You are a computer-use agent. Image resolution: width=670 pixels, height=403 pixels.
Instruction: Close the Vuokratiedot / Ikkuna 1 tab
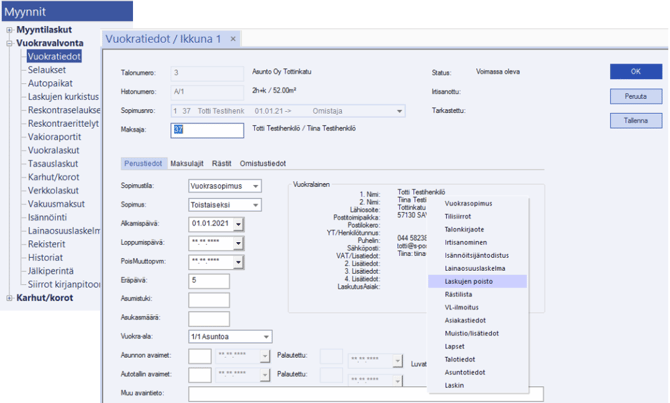234,39
